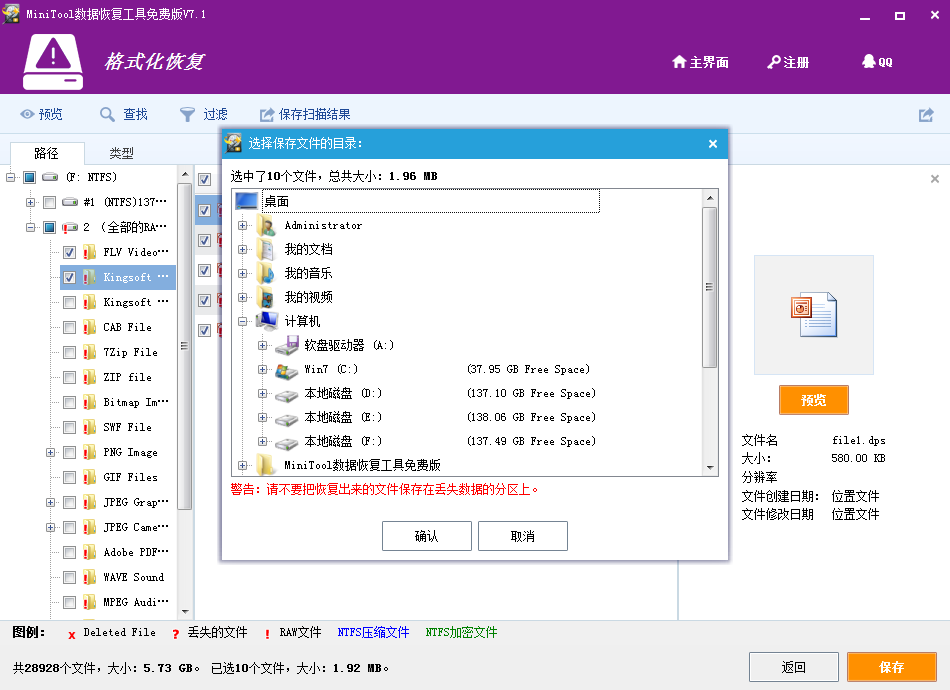Expand the Administrator folder node
The height and width of the screenshot is (690, 950).
tap(243, 226)
